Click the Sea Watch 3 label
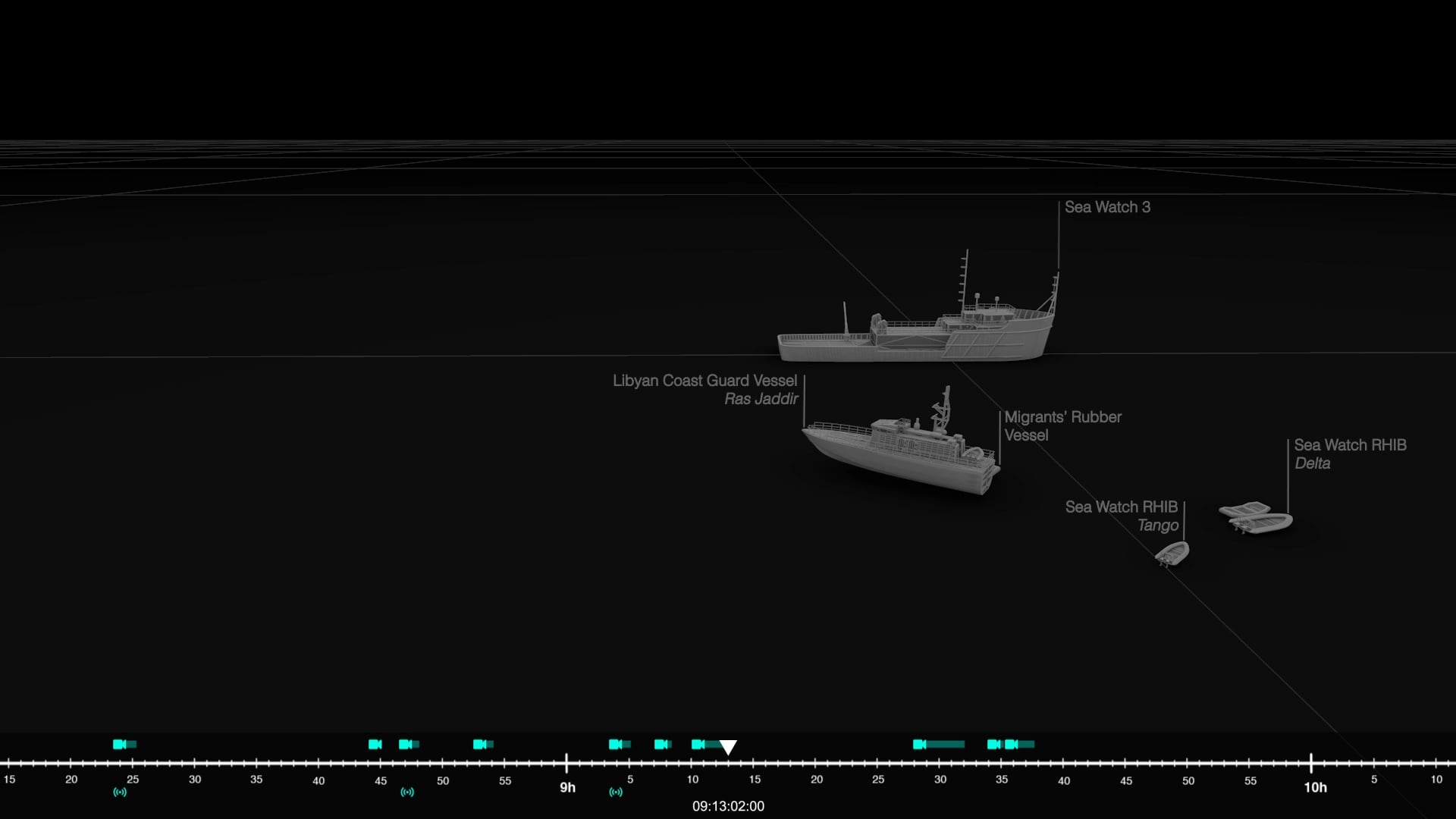Viewport: 1456px width, 819px height. tap(1107, 207)
